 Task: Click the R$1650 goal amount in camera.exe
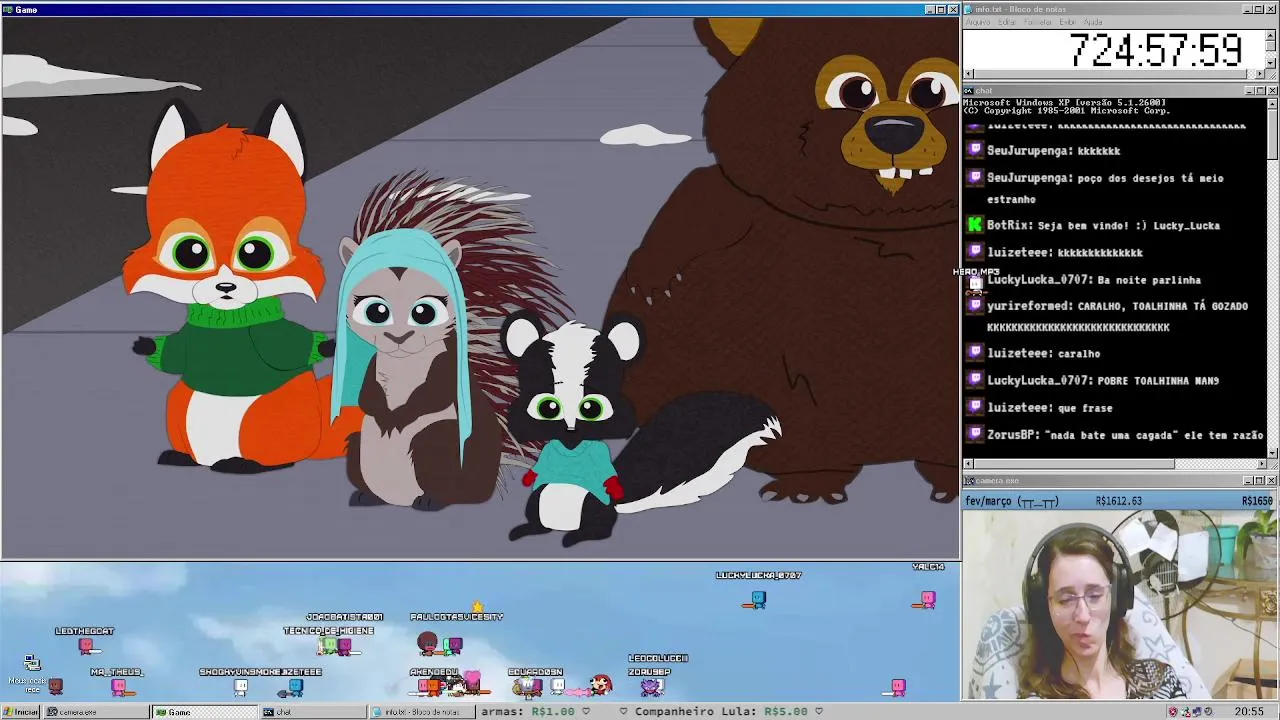point(1258,501)
